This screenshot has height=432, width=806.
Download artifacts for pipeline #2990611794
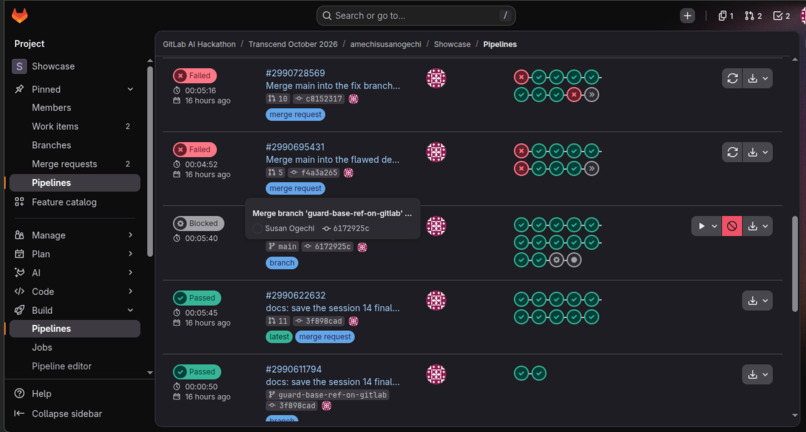point(757,374)
